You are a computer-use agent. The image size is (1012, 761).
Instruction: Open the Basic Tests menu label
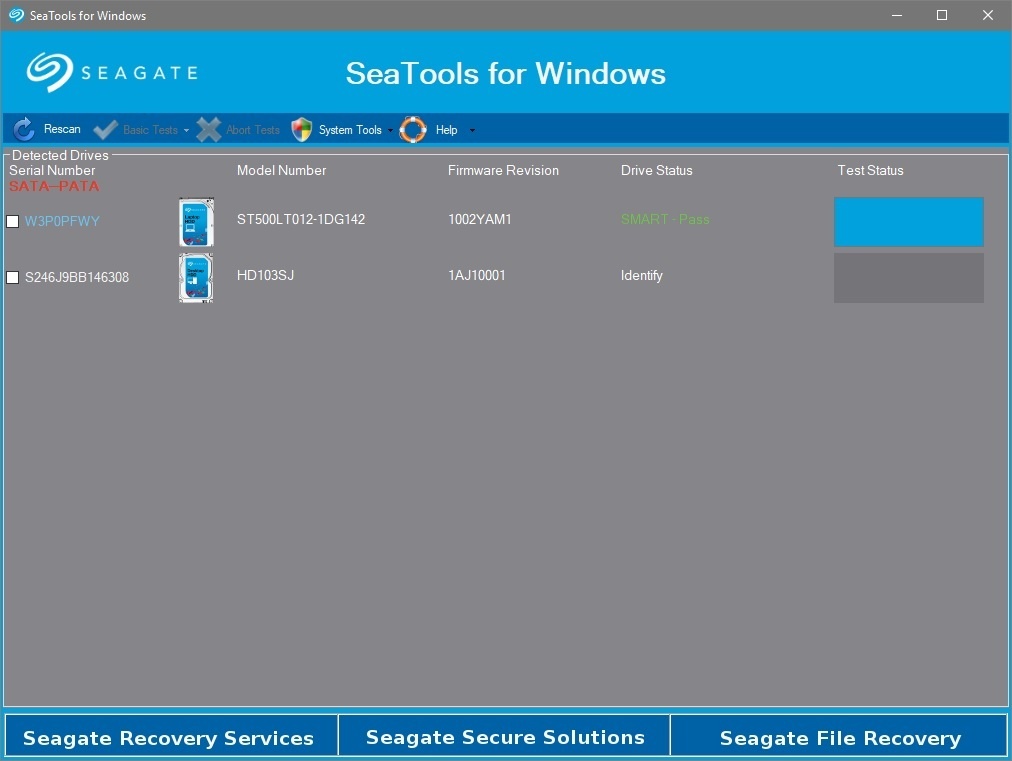[150, 130]
